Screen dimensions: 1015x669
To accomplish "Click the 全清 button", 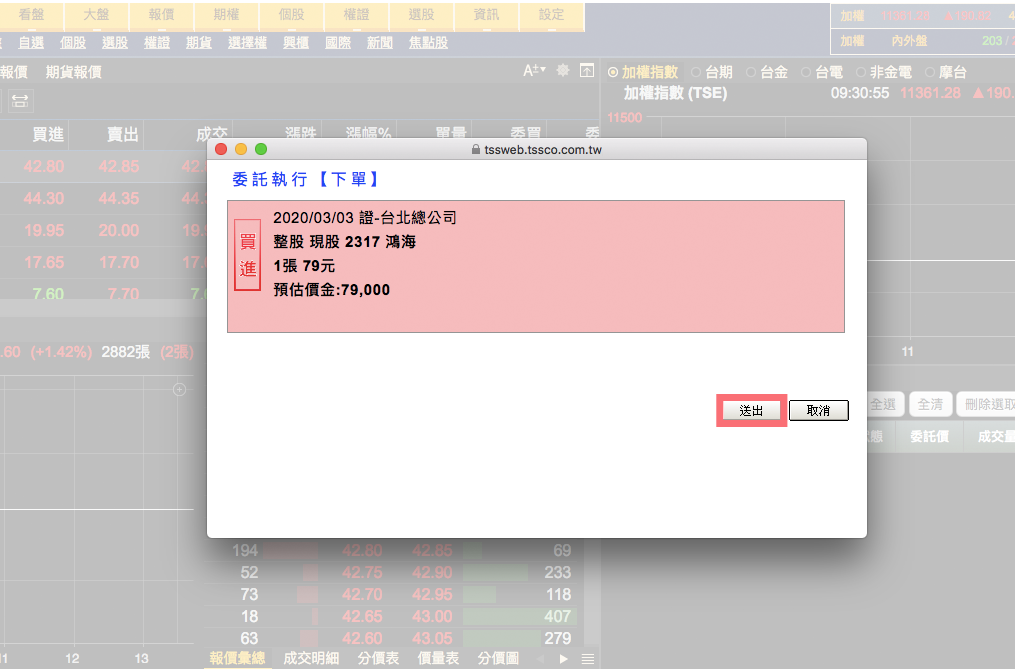I will pyautogui.click(x=930, y=405).
